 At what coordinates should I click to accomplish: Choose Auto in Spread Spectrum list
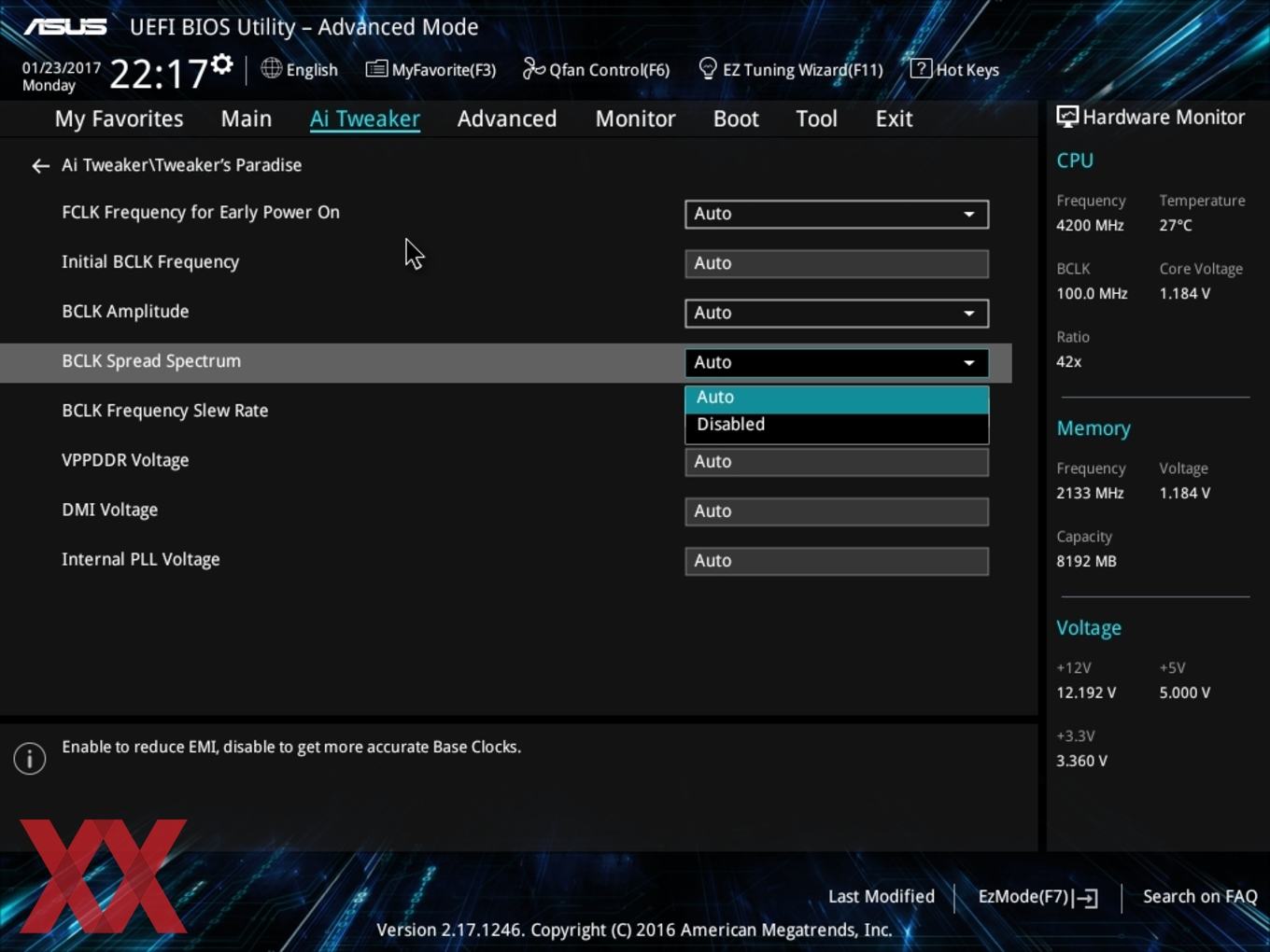837,399
